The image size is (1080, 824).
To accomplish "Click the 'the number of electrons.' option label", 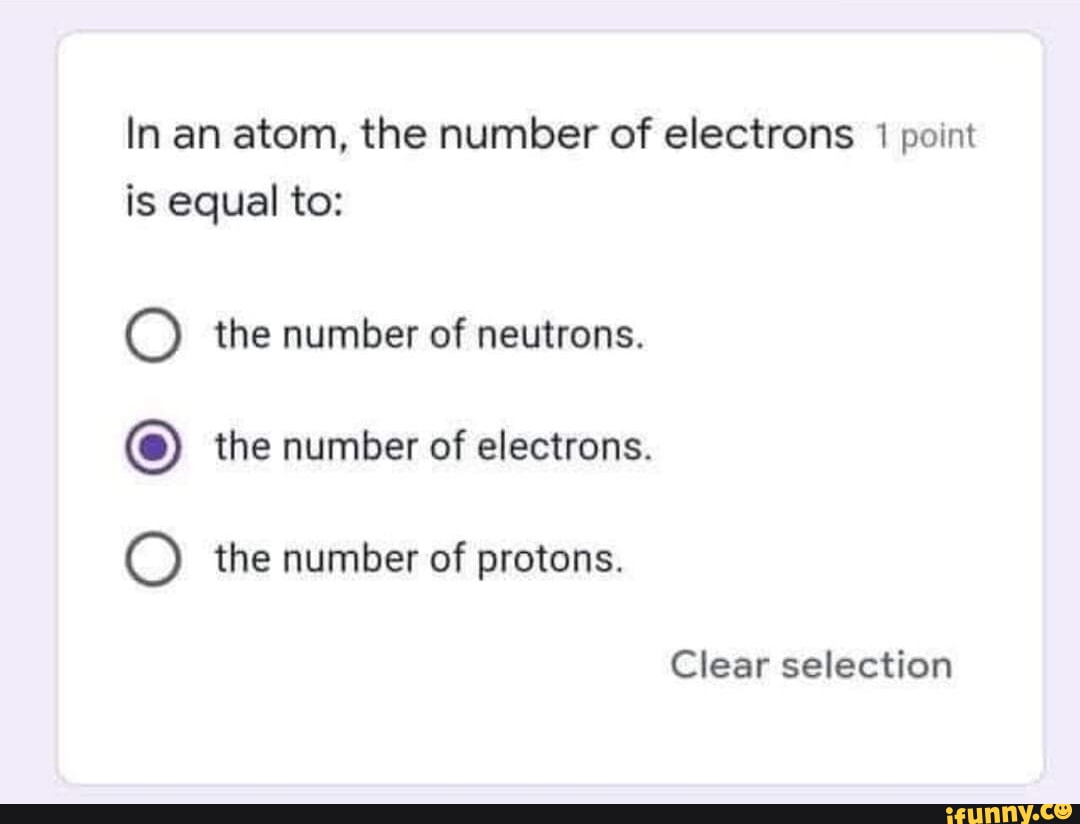I will 434,447.
